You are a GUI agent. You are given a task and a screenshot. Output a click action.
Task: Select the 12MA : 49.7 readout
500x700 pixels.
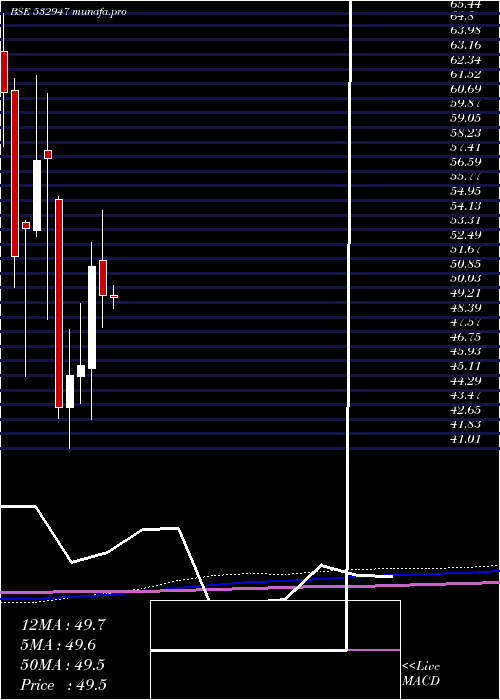63,625
